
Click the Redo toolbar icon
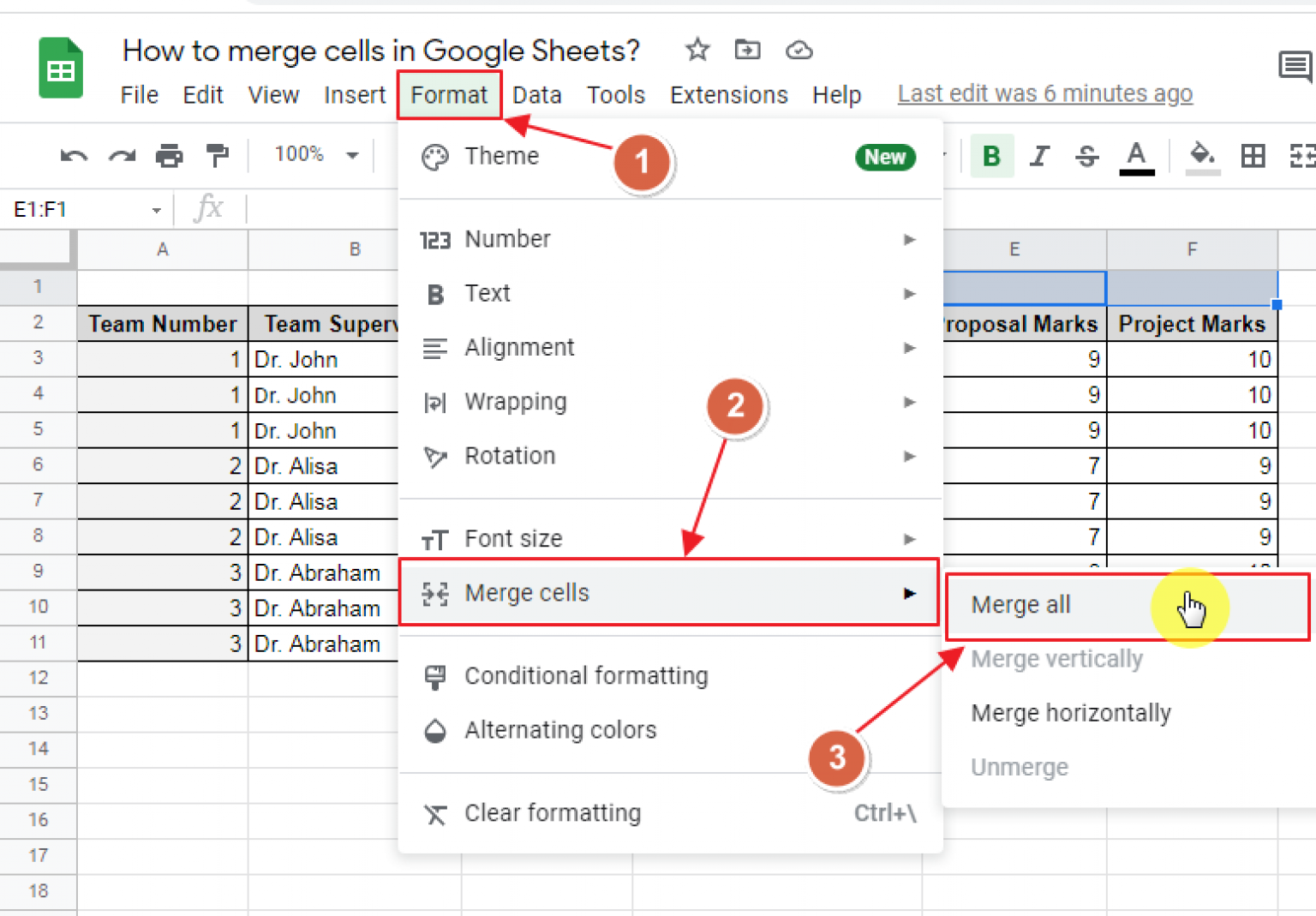click(x=122, y=156)
